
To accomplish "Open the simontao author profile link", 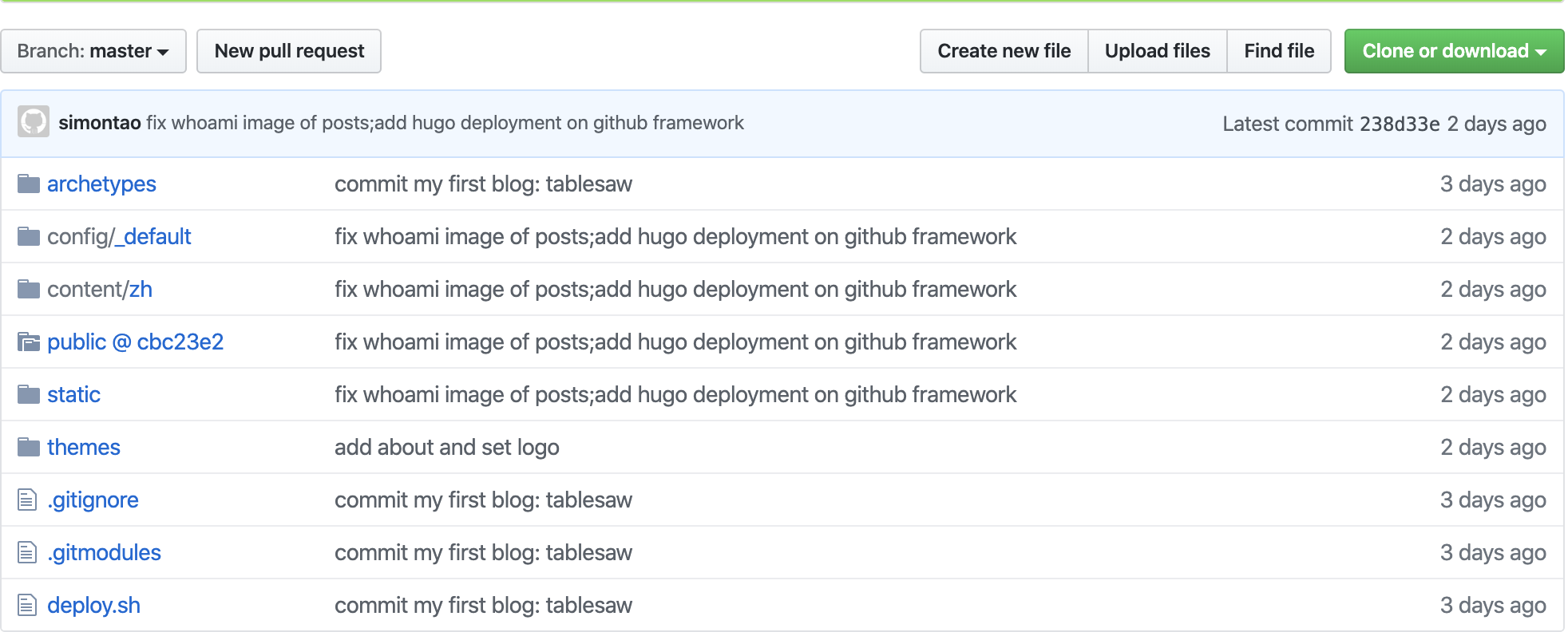I will point(100,123).
